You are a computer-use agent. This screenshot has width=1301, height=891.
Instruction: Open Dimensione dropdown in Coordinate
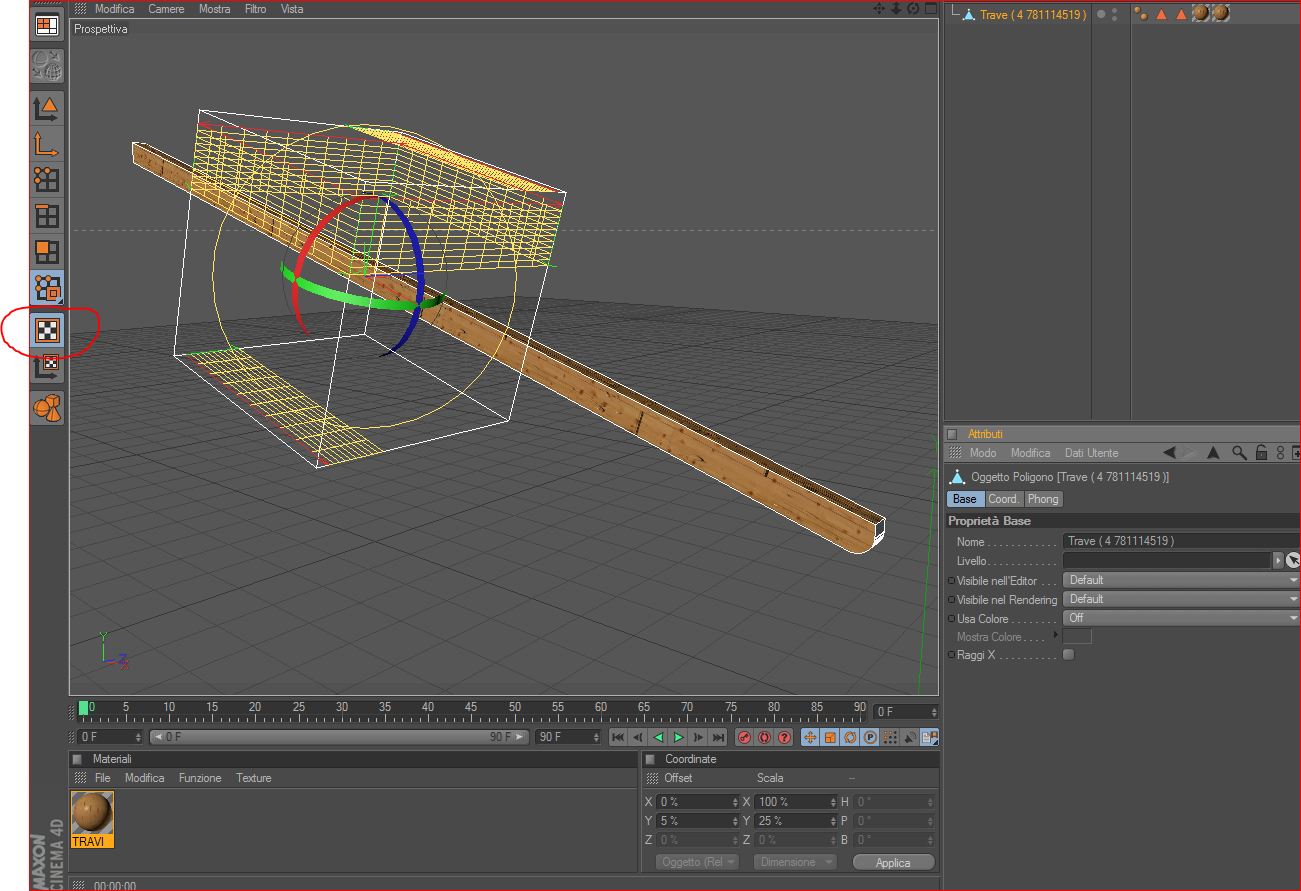click(795, 862)
